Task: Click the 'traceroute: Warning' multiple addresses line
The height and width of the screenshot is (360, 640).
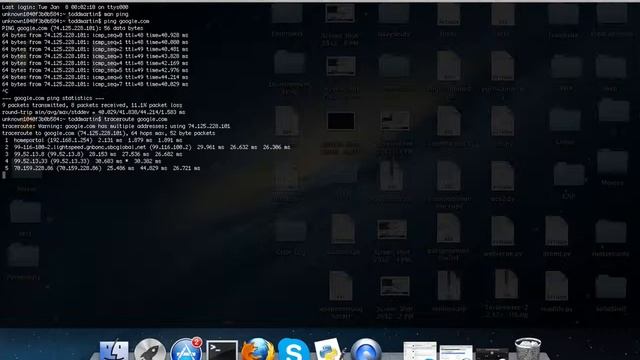Action: [x=116, y=126]
